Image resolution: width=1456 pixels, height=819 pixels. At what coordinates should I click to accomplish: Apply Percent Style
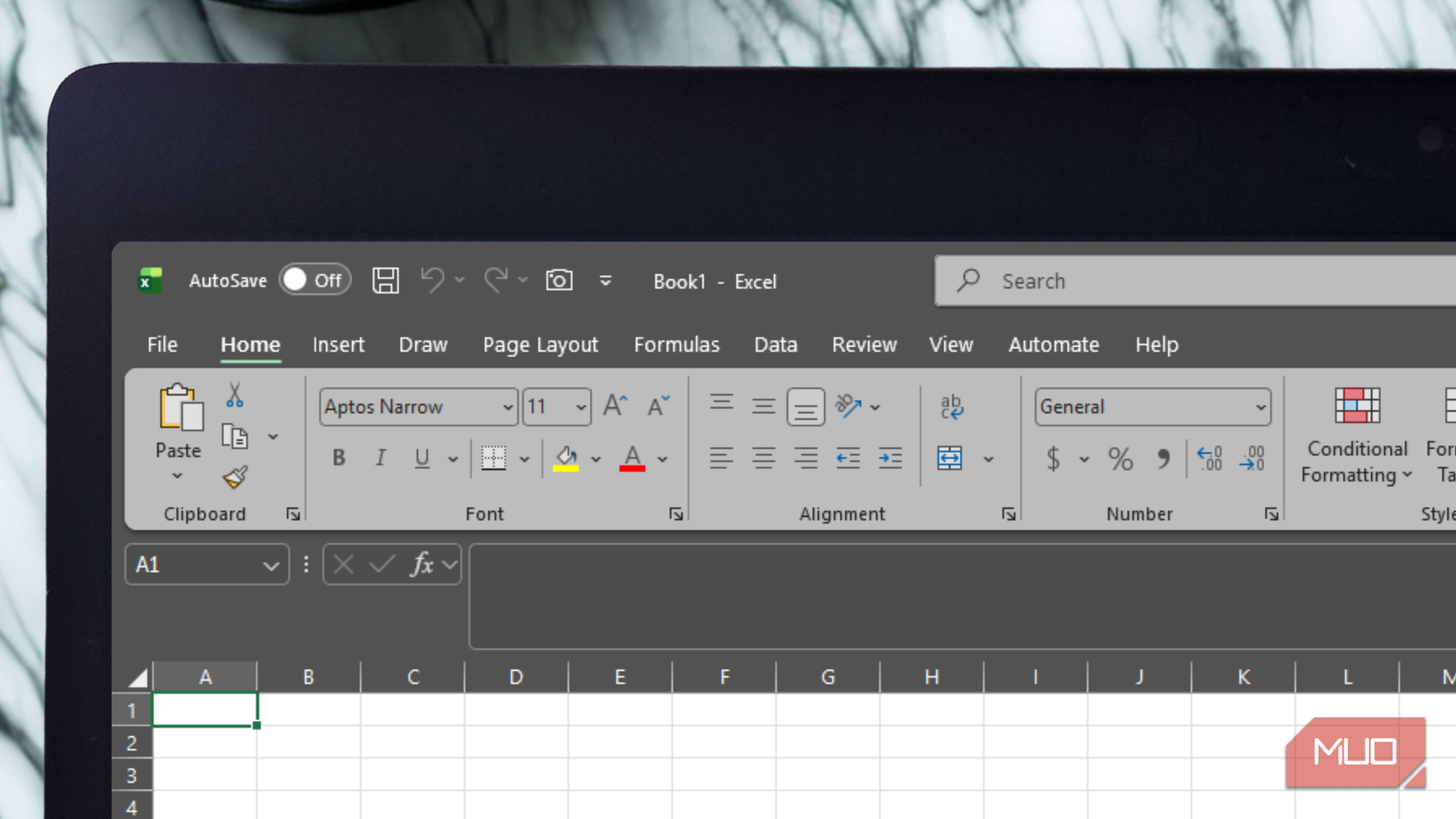click(1120, 459)
